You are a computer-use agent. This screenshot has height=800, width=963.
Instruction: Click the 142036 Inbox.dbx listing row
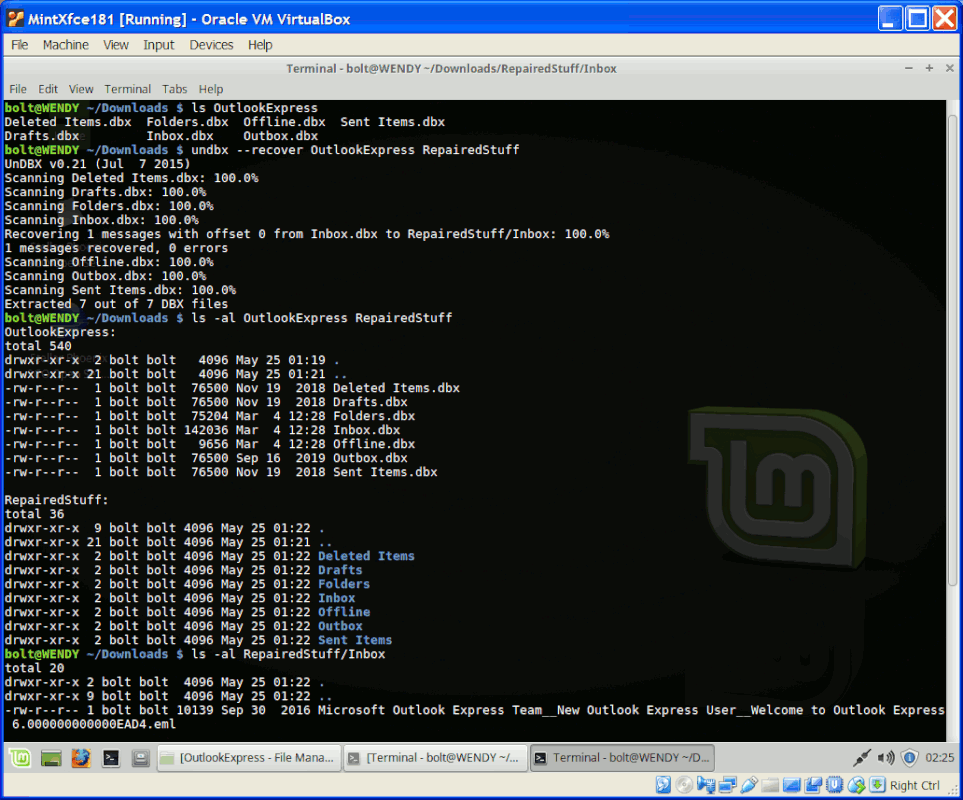pos(202,430)
